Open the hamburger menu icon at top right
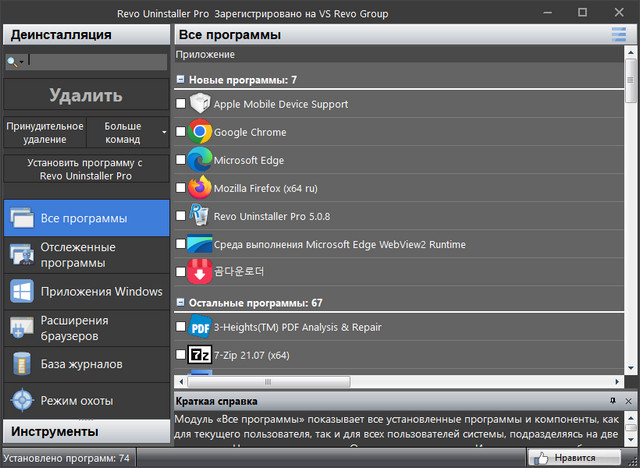This screenshot has height=468, width=640. coord(619,35)
